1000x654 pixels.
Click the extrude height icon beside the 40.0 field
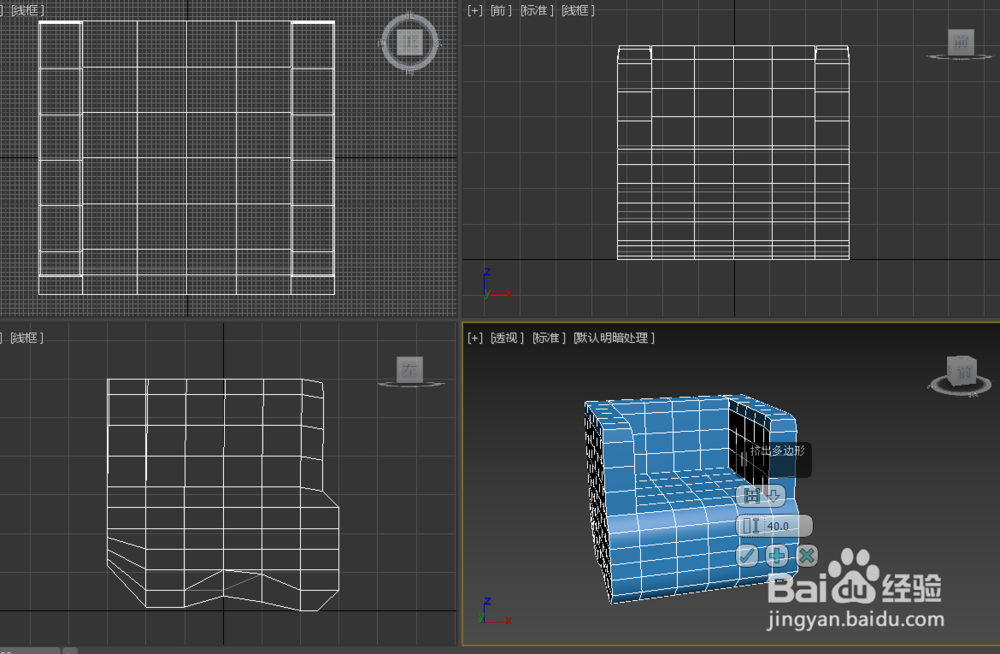tap(751, 525)
